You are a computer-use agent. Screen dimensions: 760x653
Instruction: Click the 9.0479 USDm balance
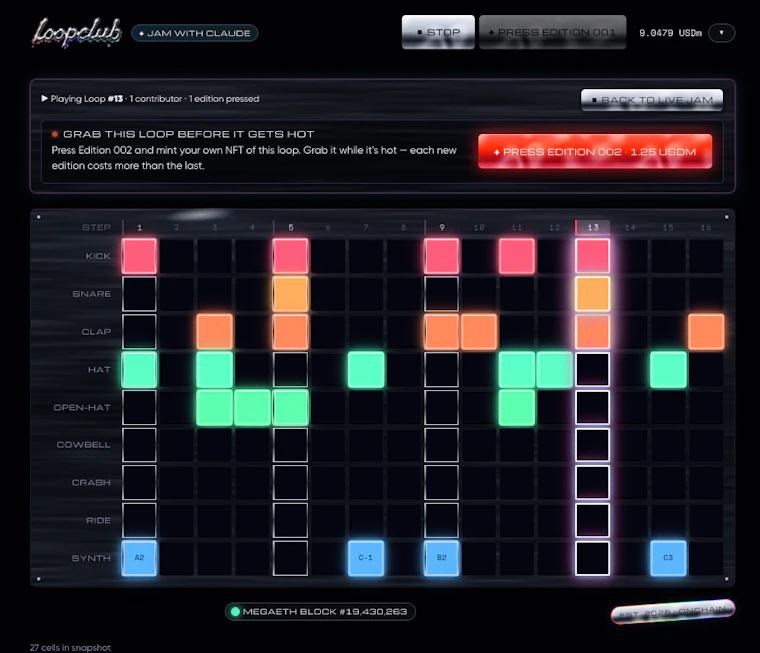coord(670,33)
